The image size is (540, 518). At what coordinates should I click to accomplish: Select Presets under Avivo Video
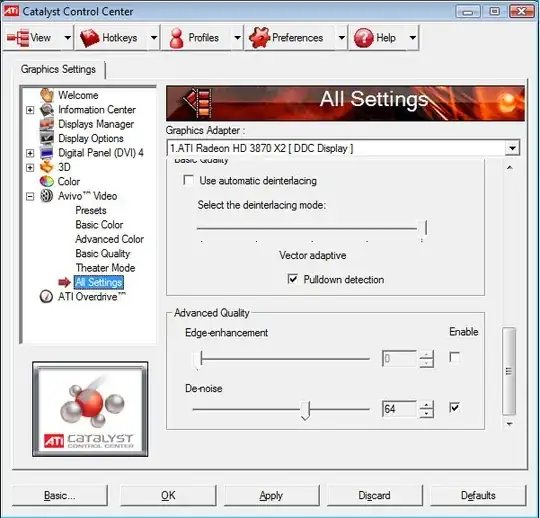click(x=91, y=210)
